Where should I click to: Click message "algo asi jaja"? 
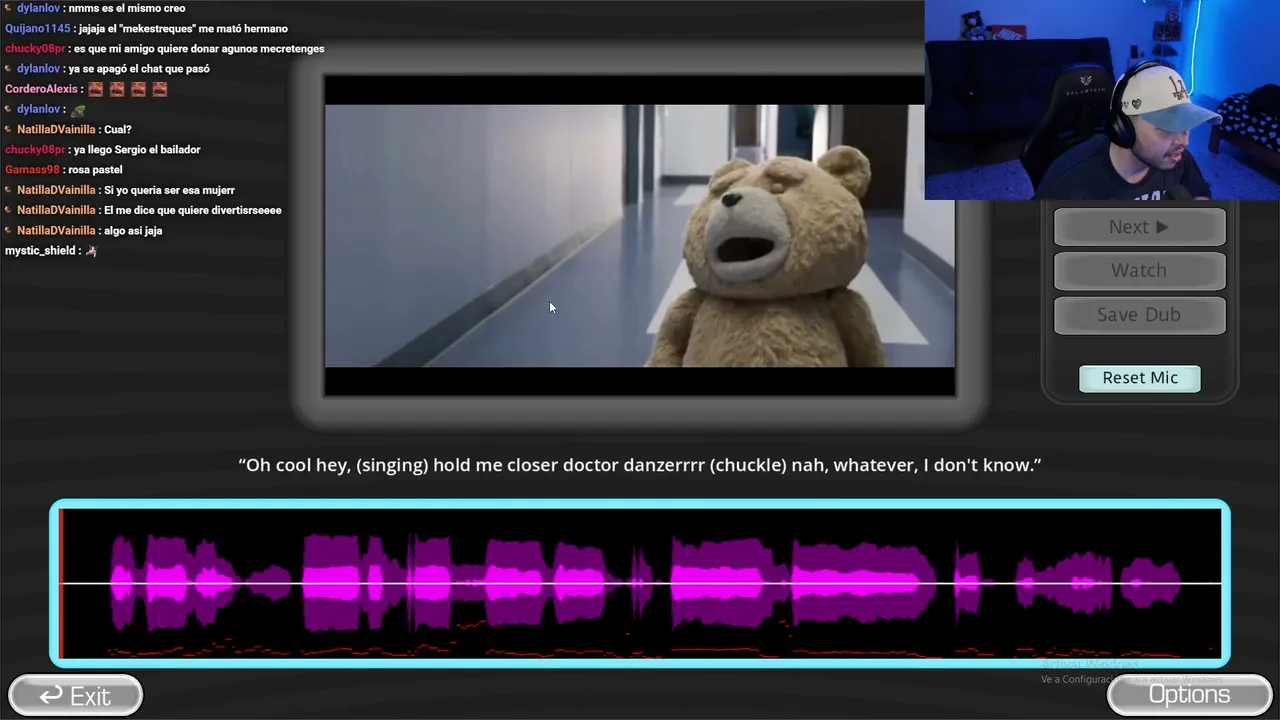tap(133, 231)
